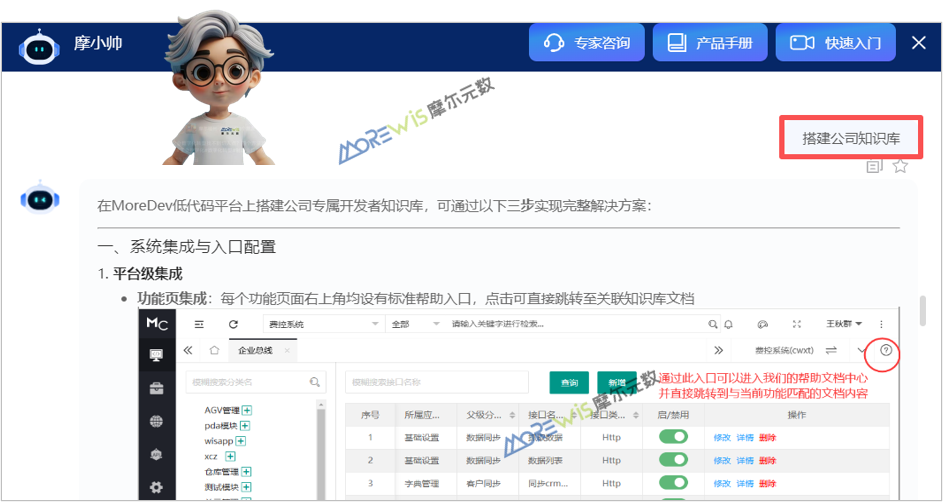Open the 王秋群 user dropdown
Image resolution: width=945 pixels, height=504 pixels.
pyautogui.click(x=844, y=324)
